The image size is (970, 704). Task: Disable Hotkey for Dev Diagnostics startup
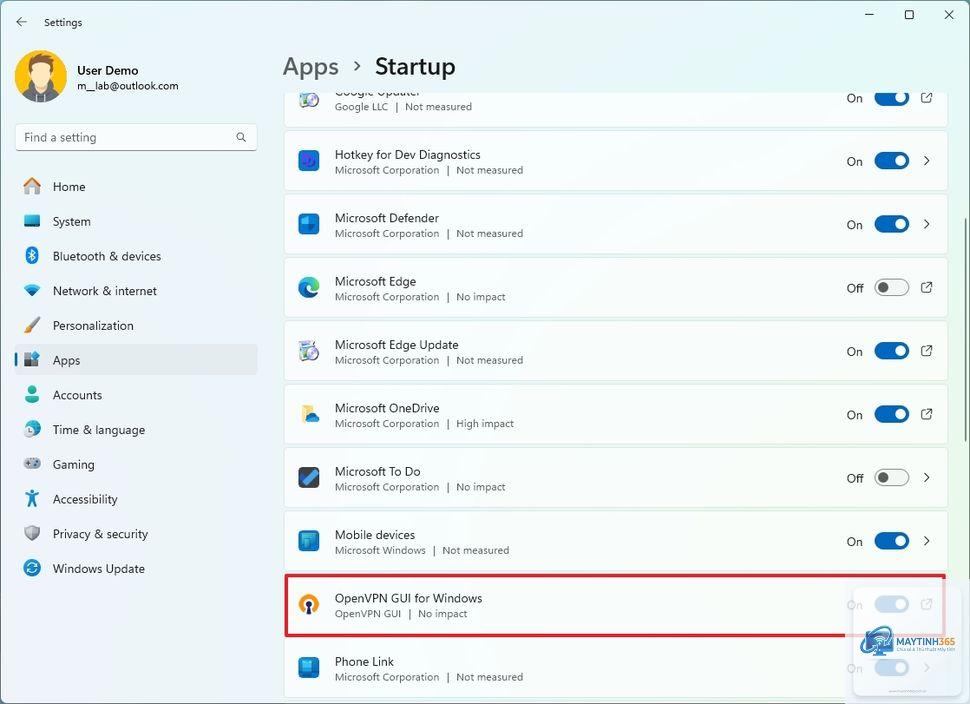point(891,161)
